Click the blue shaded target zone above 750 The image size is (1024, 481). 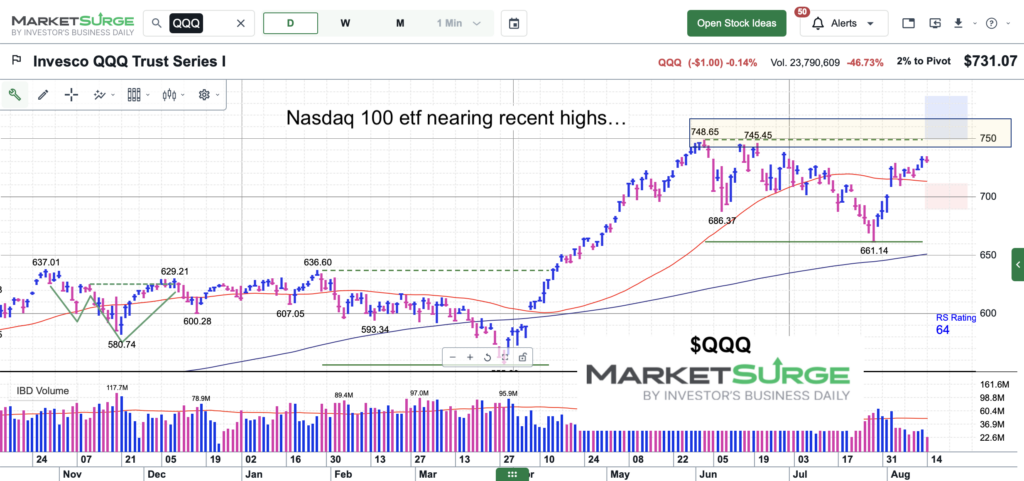coord(946,117)
